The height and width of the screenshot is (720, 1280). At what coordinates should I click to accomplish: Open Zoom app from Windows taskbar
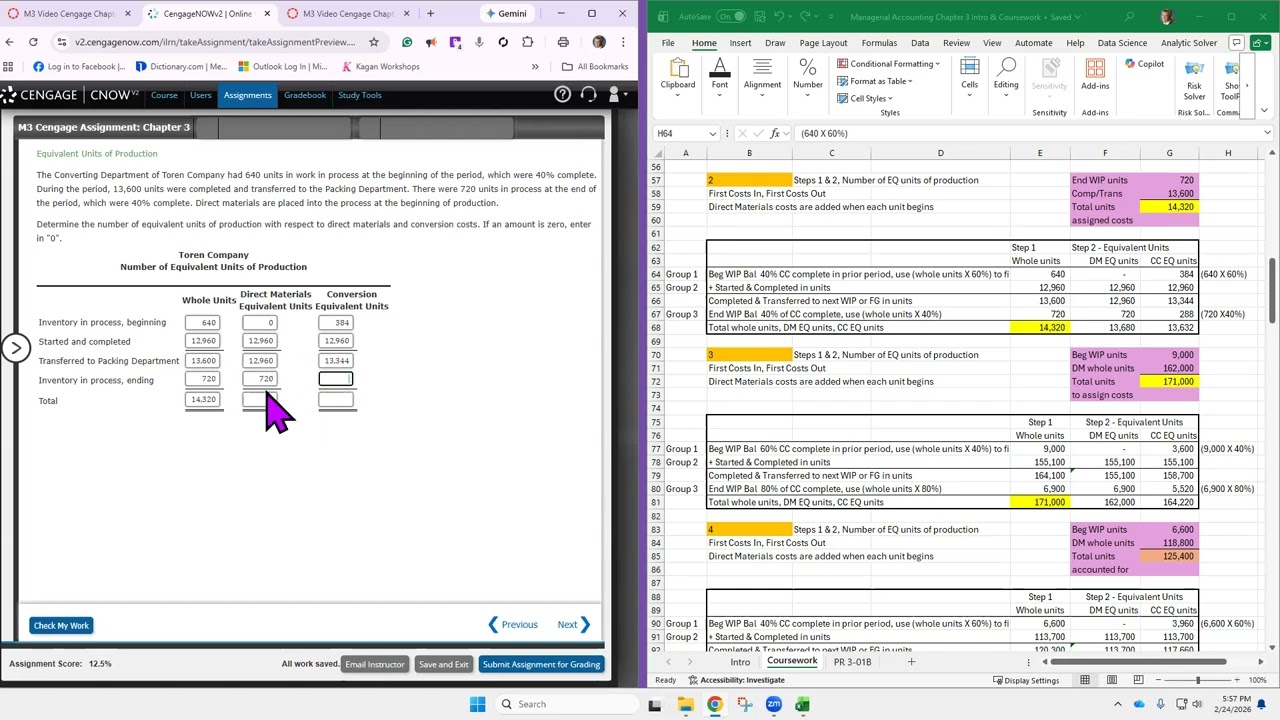pyautogui.click(x=774, y=705)
